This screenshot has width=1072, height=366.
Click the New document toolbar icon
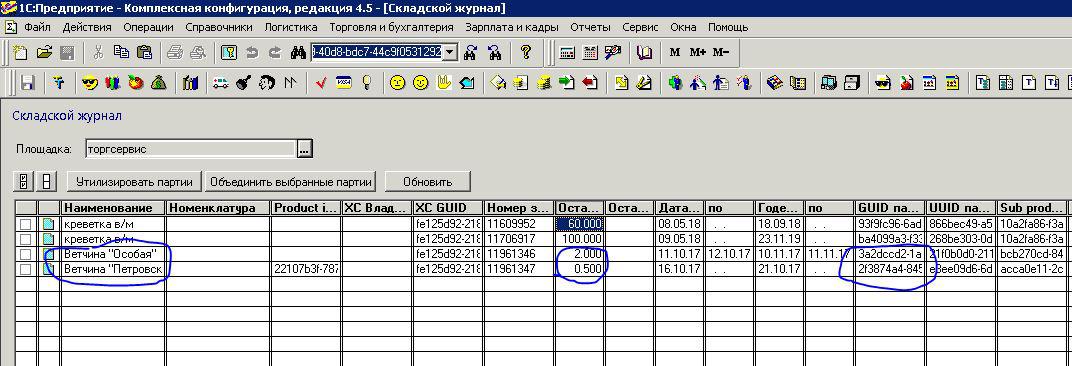(x=21, y=53)
